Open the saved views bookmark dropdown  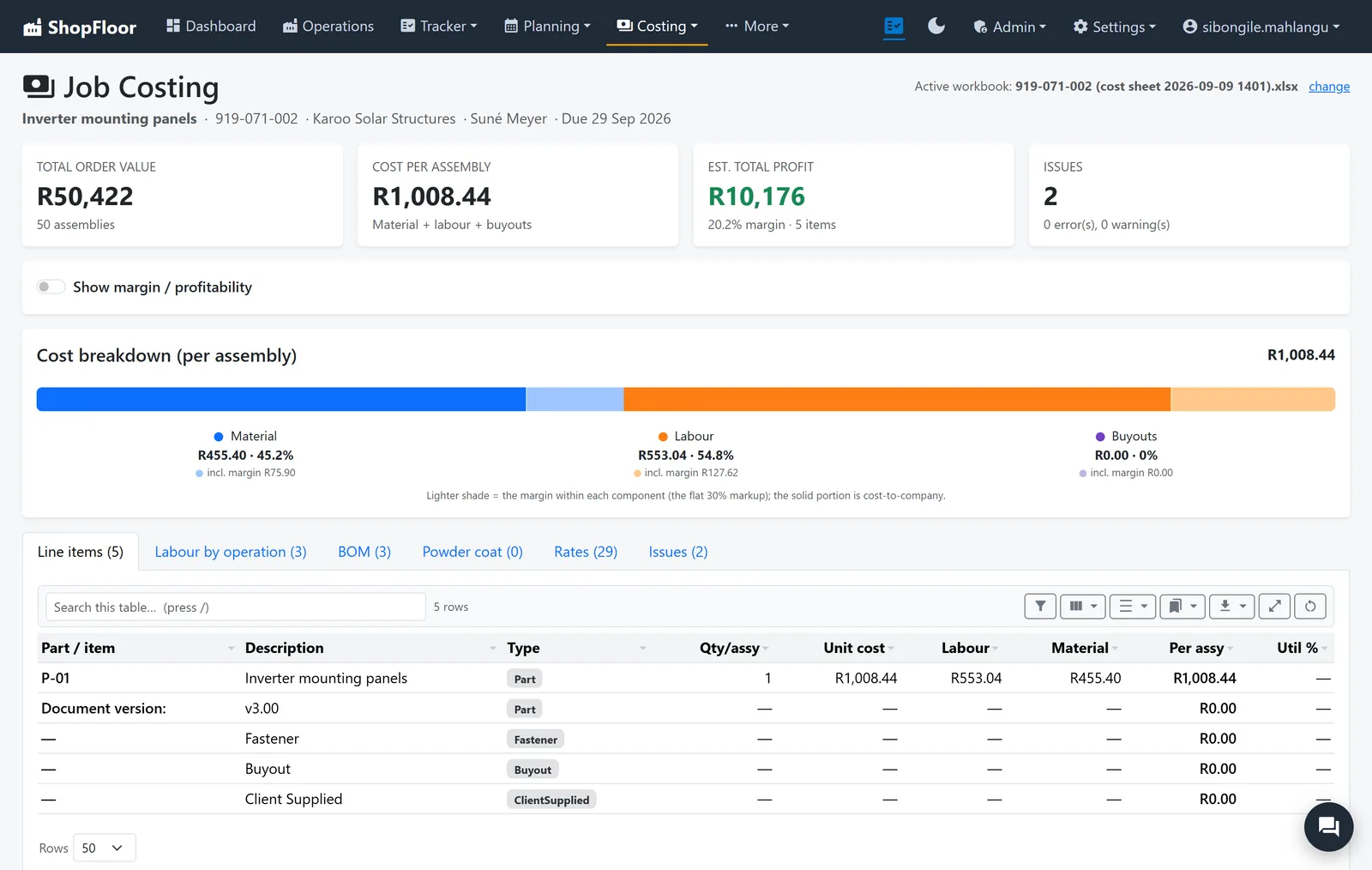coord(1182,607)
